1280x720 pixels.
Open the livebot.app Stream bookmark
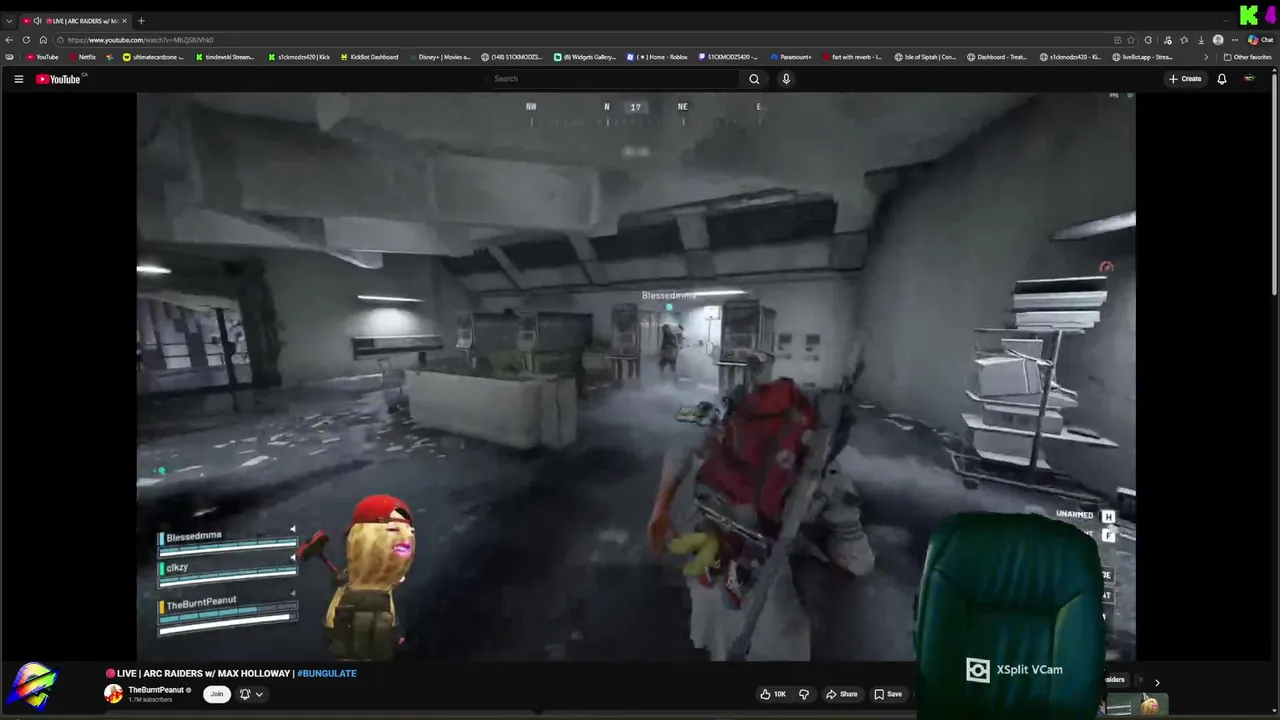[1143, 57]
